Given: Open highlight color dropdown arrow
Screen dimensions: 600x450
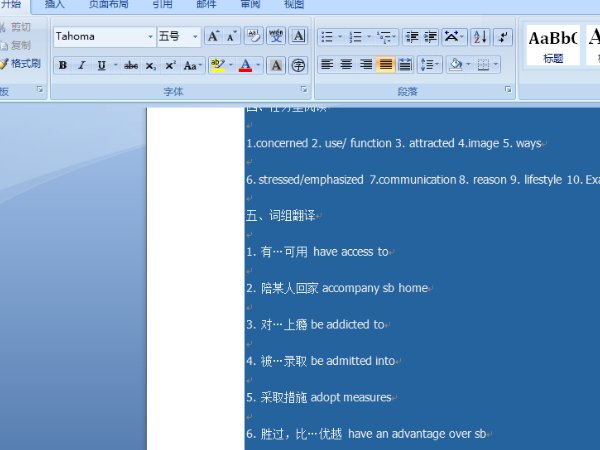Looking at the screenshot, I should coord(231,65).
